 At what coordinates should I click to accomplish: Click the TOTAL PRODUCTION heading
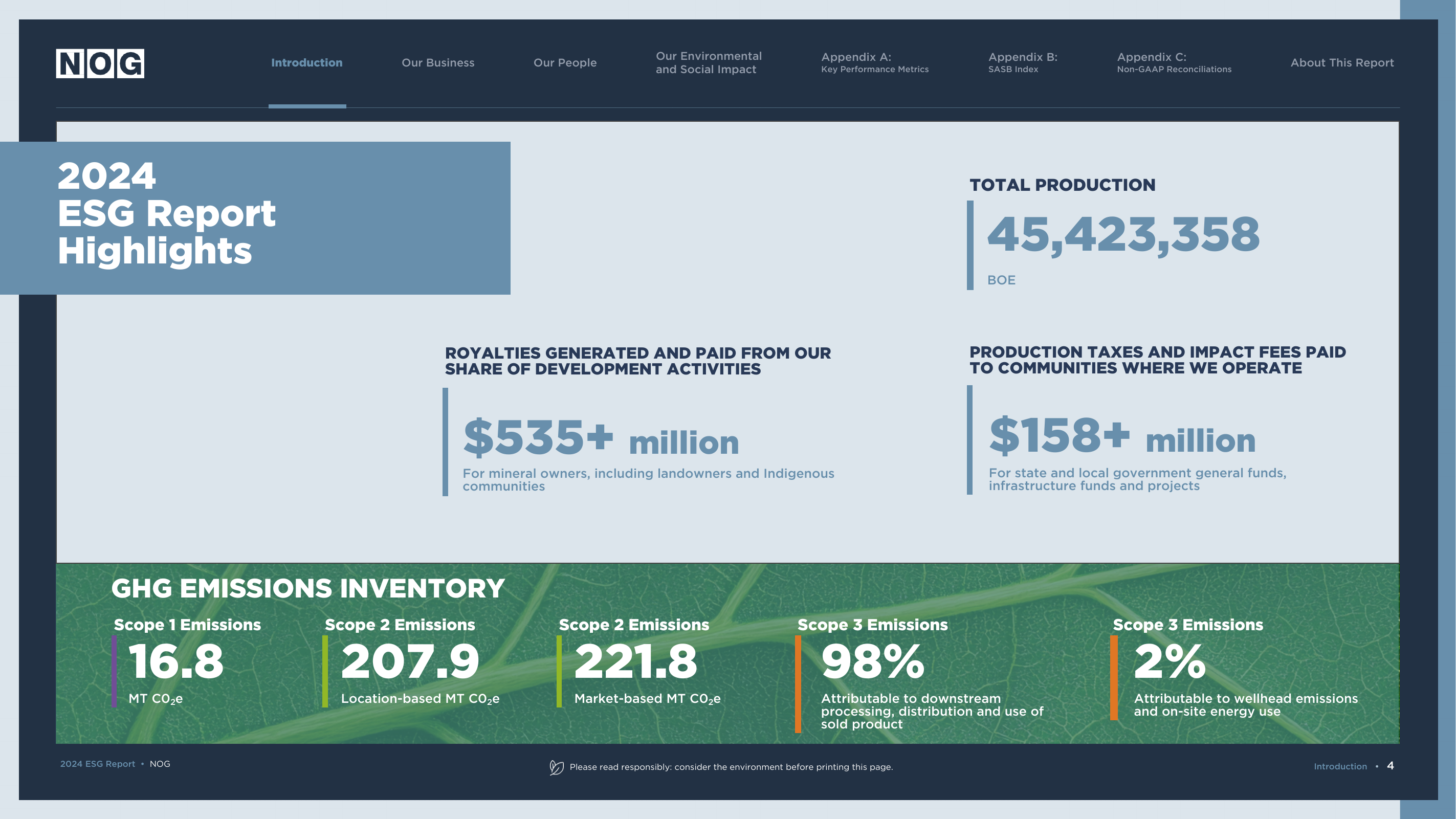pos(1063,185)
